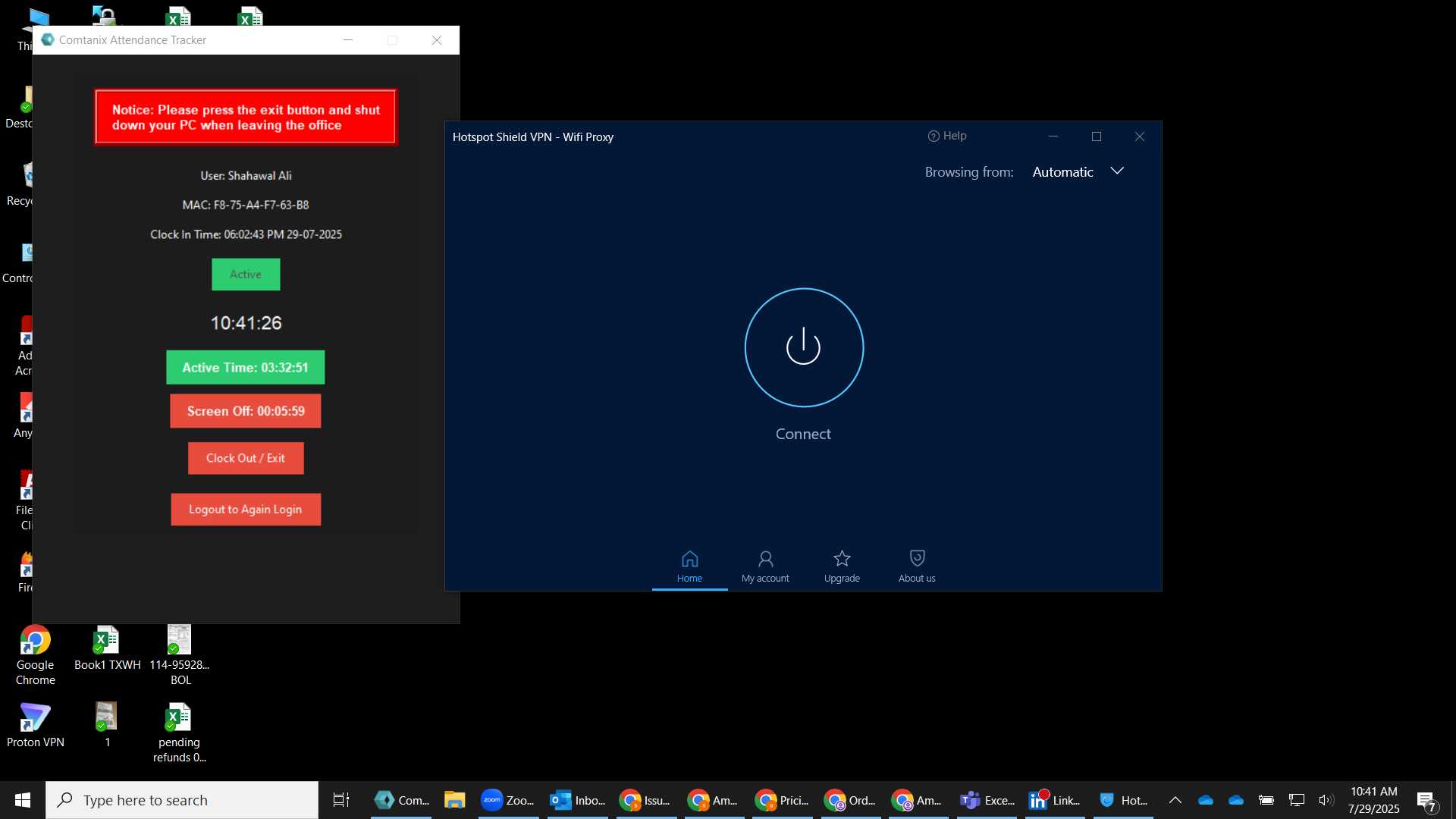Viewport: 1456px width, 819px height.
Task: Select the Book1 TXWH Excel file icon
Action: pyautogui.click(x=107, y=648)
